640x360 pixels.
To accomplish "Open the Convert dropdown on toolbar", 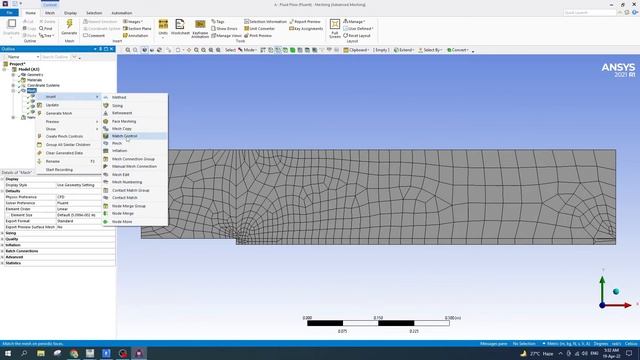I will [x=458, y=50].
